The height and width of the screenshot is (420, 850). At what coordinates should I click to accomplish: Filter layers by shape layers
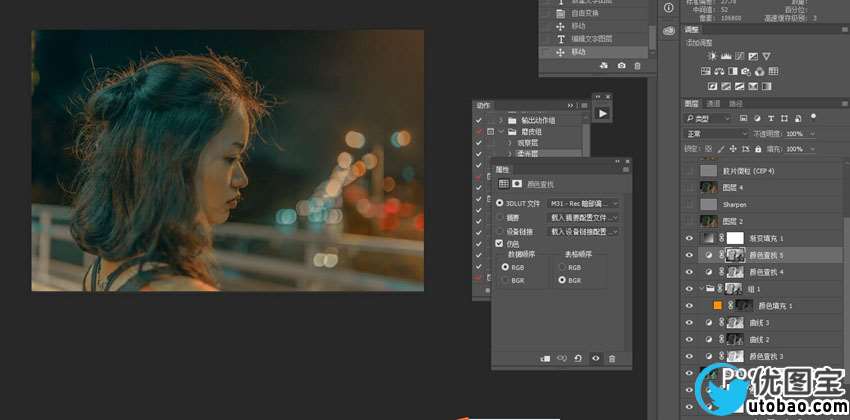[x=784, y=118]
